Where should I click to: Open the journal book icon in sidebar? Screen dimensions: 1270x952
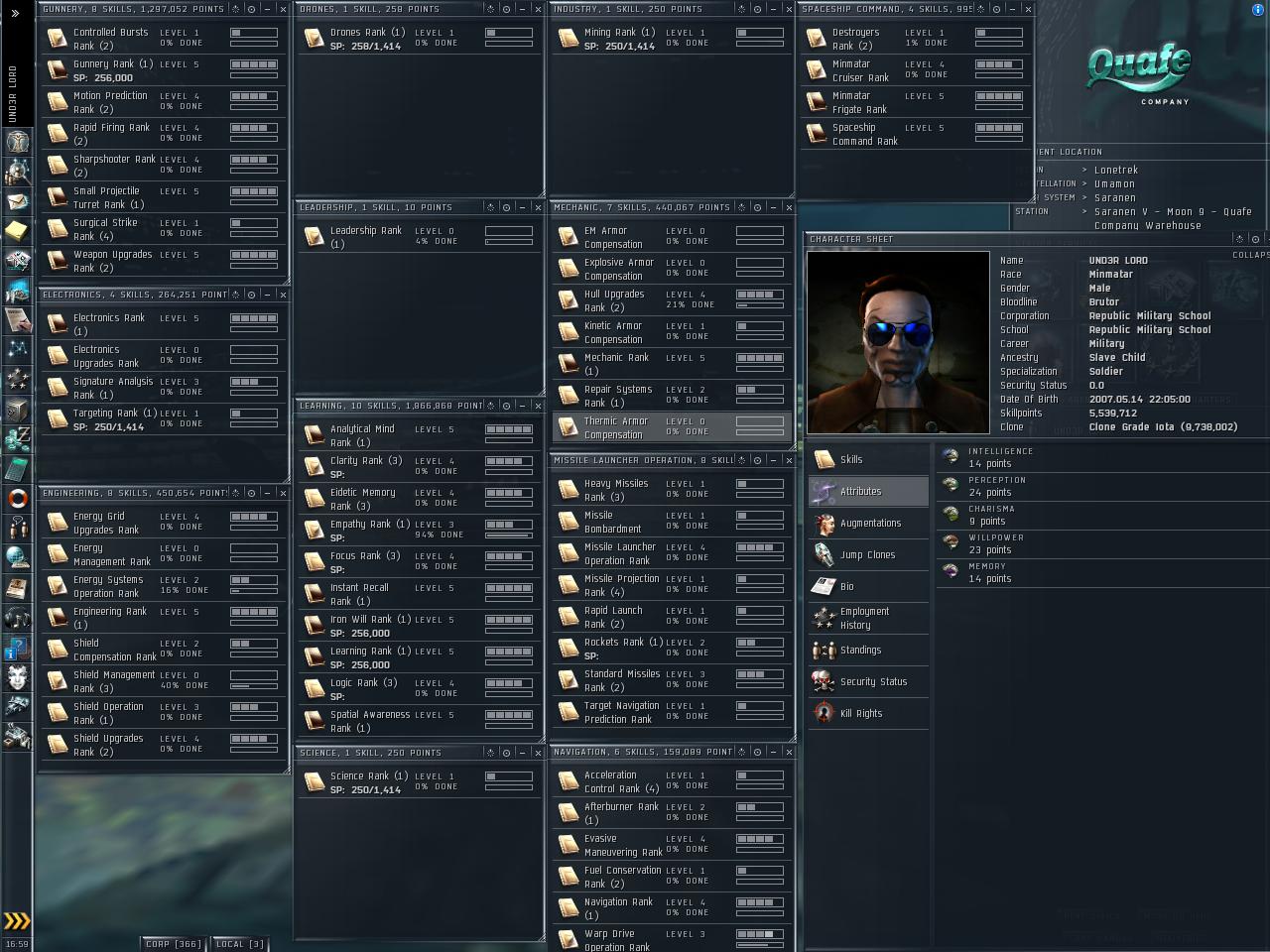pyautogui.click(x=17, y=587)
